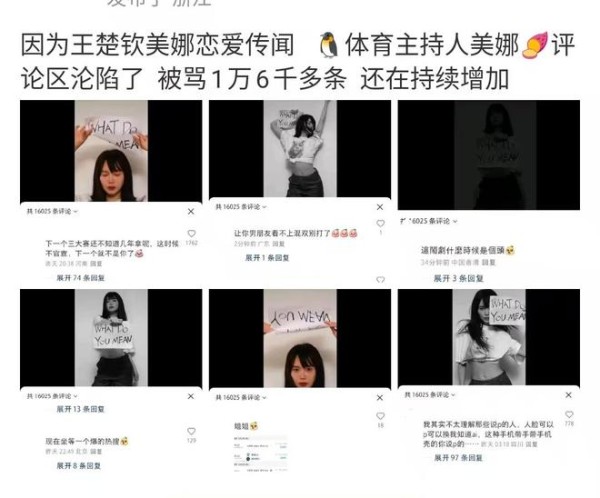Open comment count dropdown in bottom-middle panel

[241, 398]
